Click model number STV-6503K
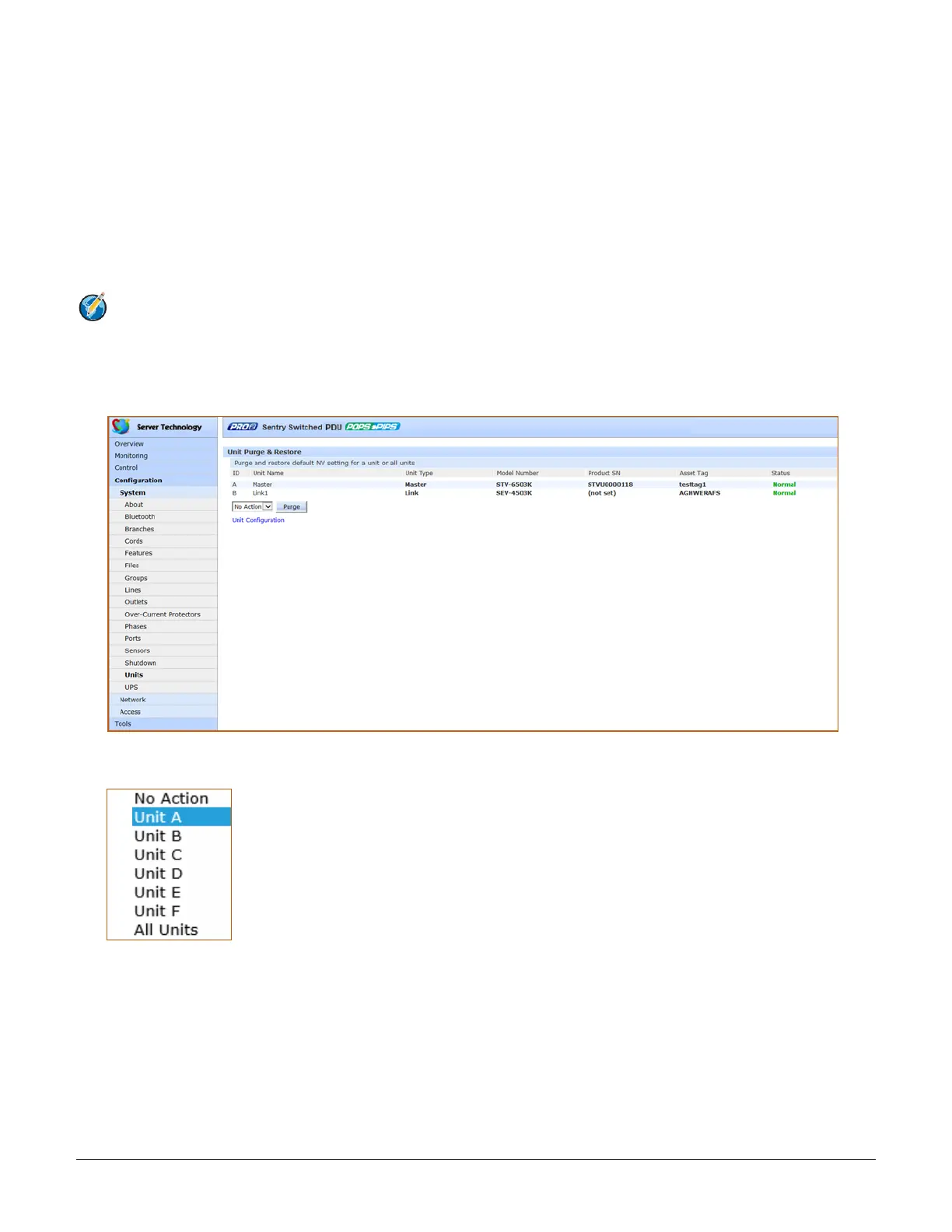 tap(514, 485)
